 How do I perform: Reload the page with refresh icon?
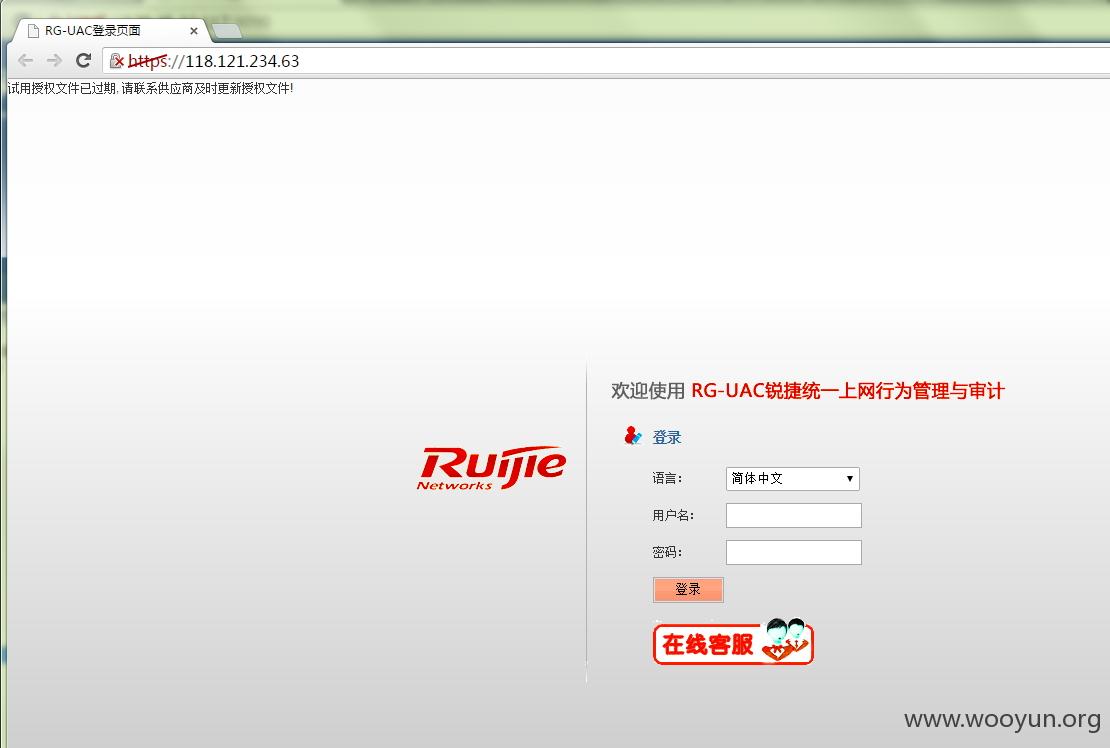tap(84, 60)
